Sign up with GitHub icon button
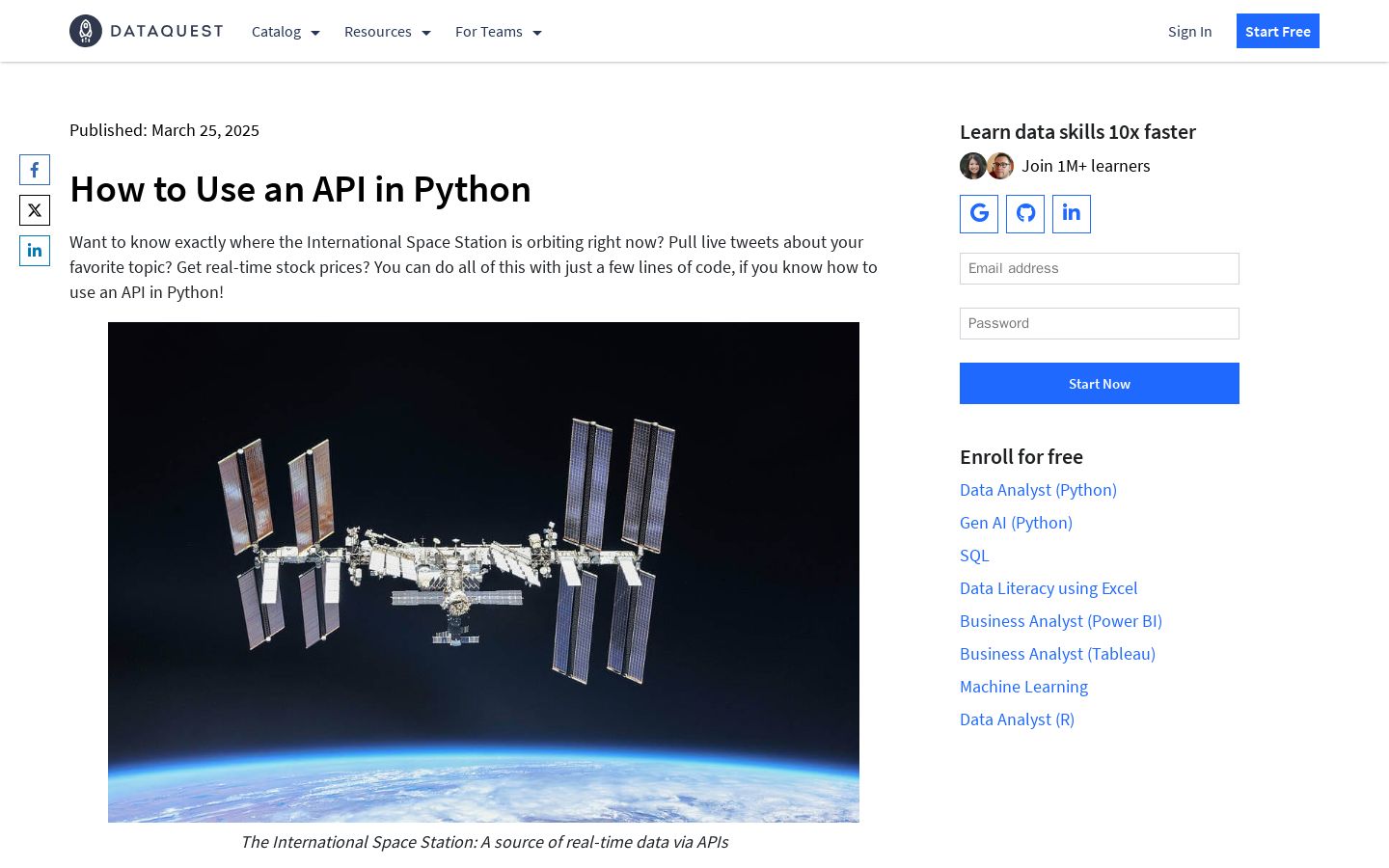Screen dimensions: 1389x868 pyautogui.click(x=1025, y=214)
